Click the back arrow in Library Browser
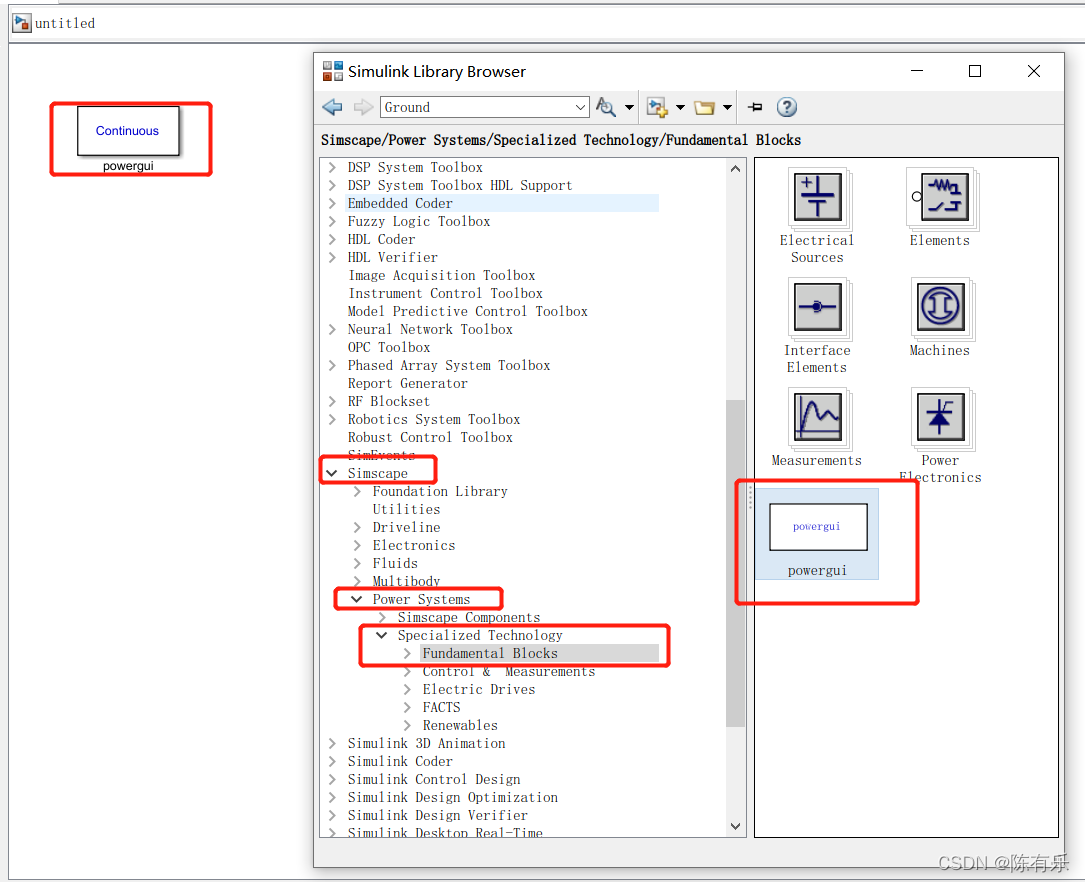 click(332, 107)
